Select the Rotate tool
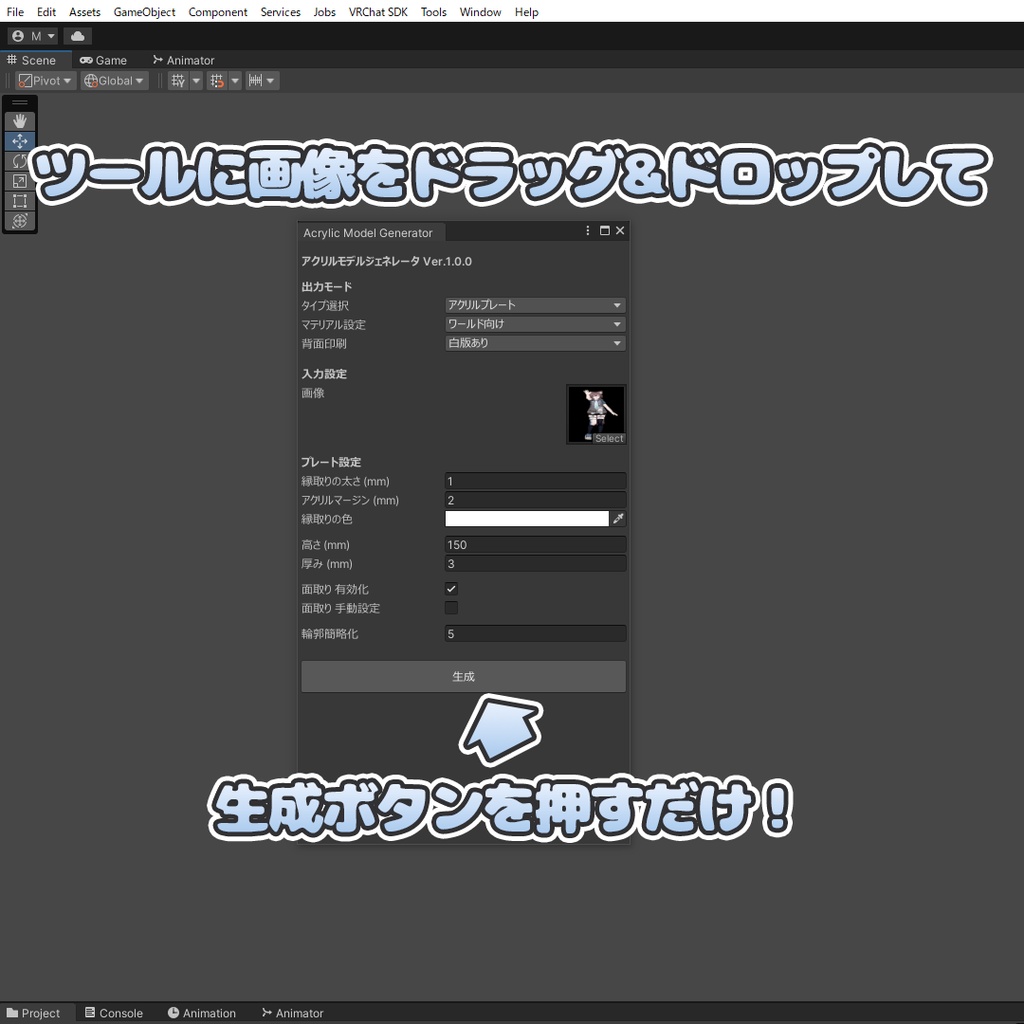The height and width of the screenshot is (1024, 1024). (x=20, y=161)
